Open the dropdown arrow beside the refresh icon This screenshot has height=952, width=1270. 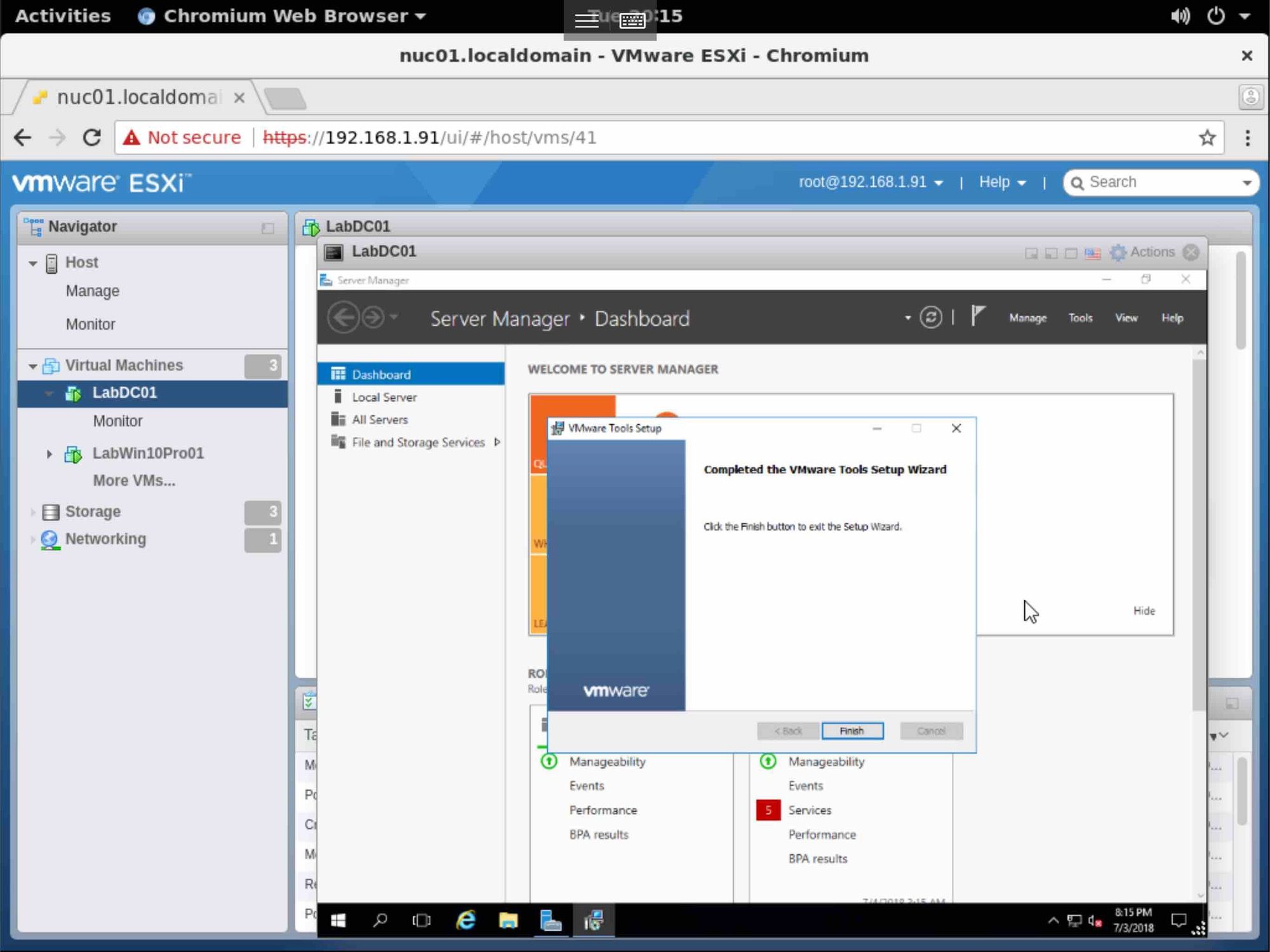point(907,318)
